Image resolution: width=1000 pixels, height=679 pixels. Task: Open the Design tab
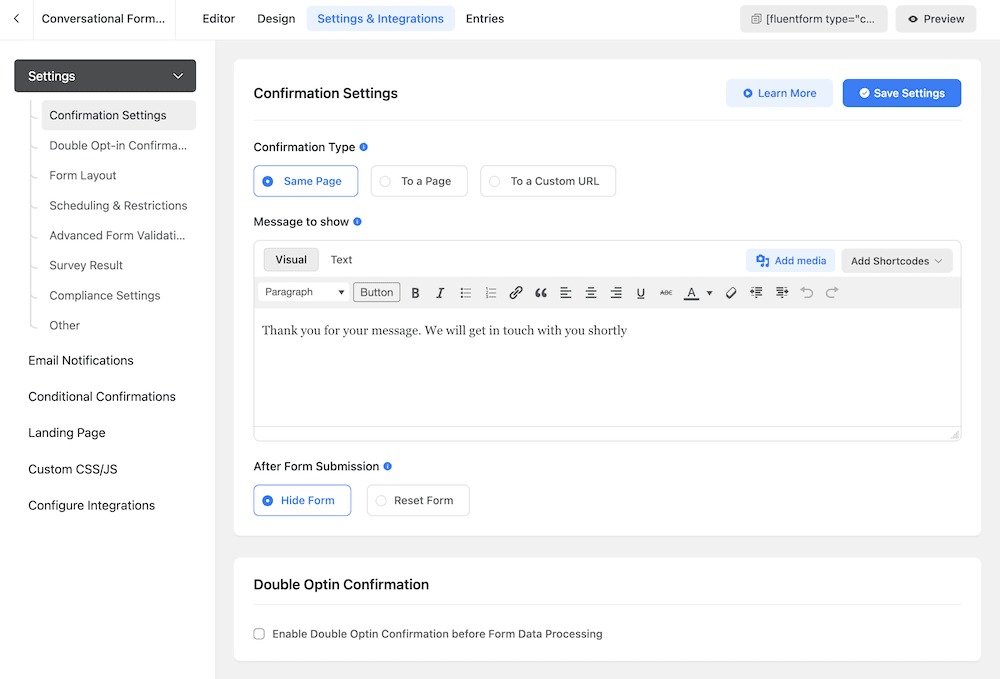click(x=276, y=18)
